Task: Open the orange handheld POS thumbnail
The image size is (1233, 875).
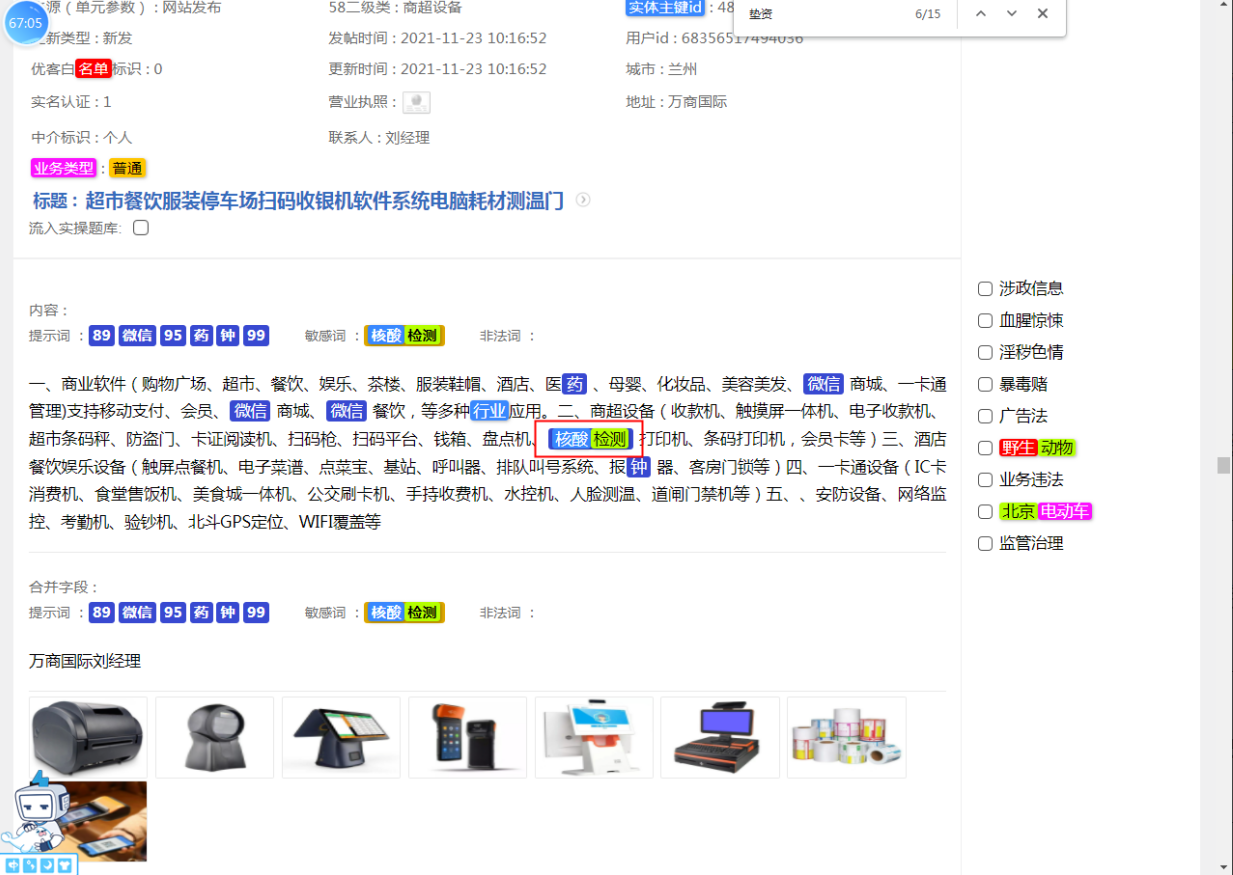Action: [x=468, y=738]
